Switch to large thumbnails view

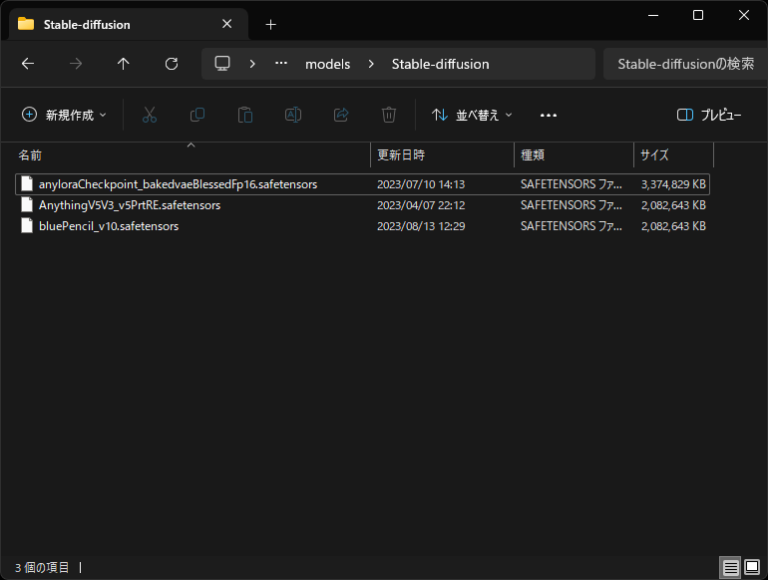click(x=752, y=567)
